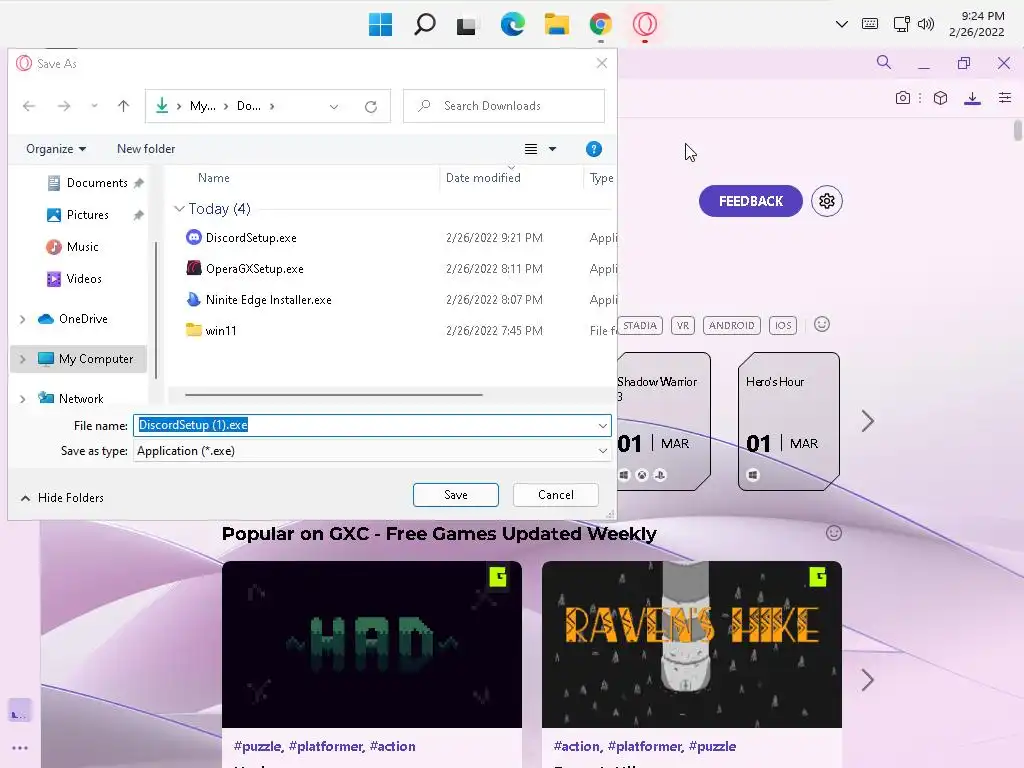The width and height of the screenshot is (1024, 768).
Task: Sort files by Name column
Action: [214, 178]
